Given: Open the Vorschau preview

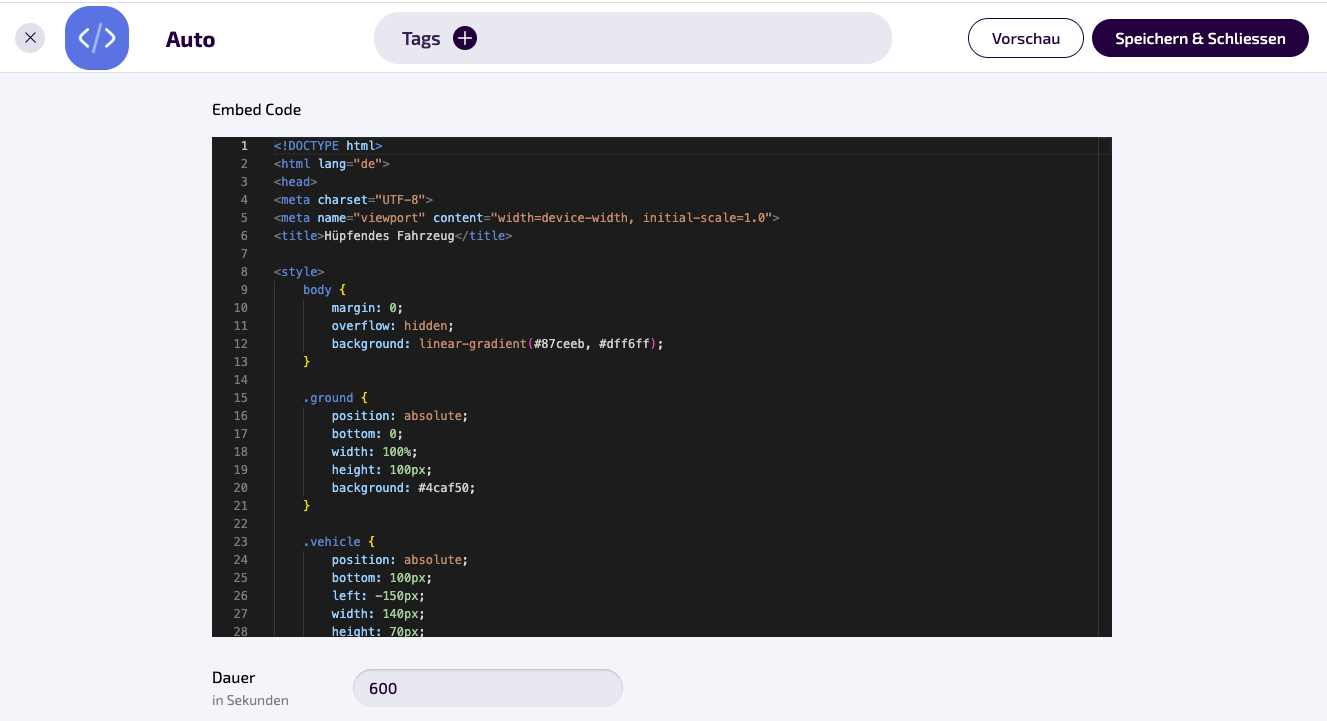Looking at the screenshot, I should tap(1026, 38).
